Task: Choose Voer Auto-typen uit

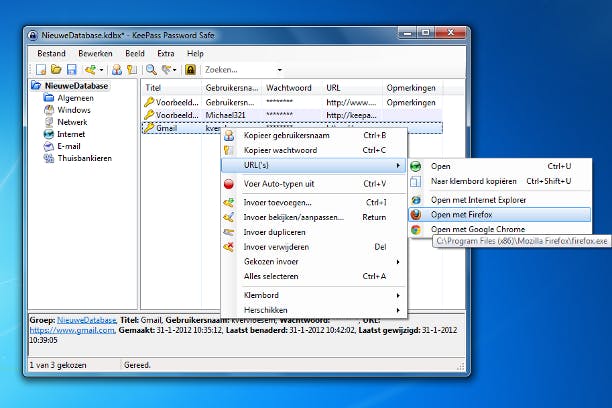Action: pyautogui.click(x=314, y=184)
